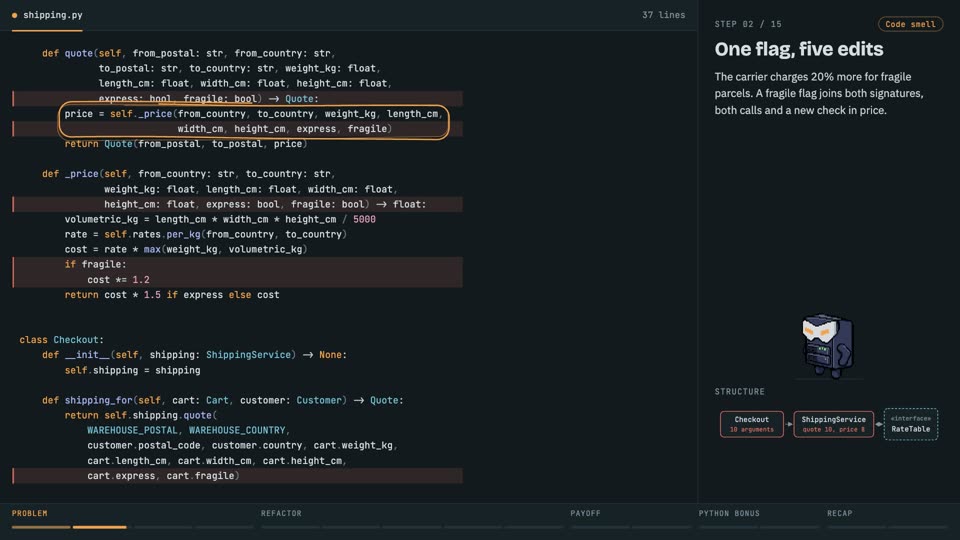This screenshot has width=960, height=540.
Task: Click the 'WAREHOUSE_POSTAL, WAREHOUSE_COUNTRY,' line
Action: point(189,430)
